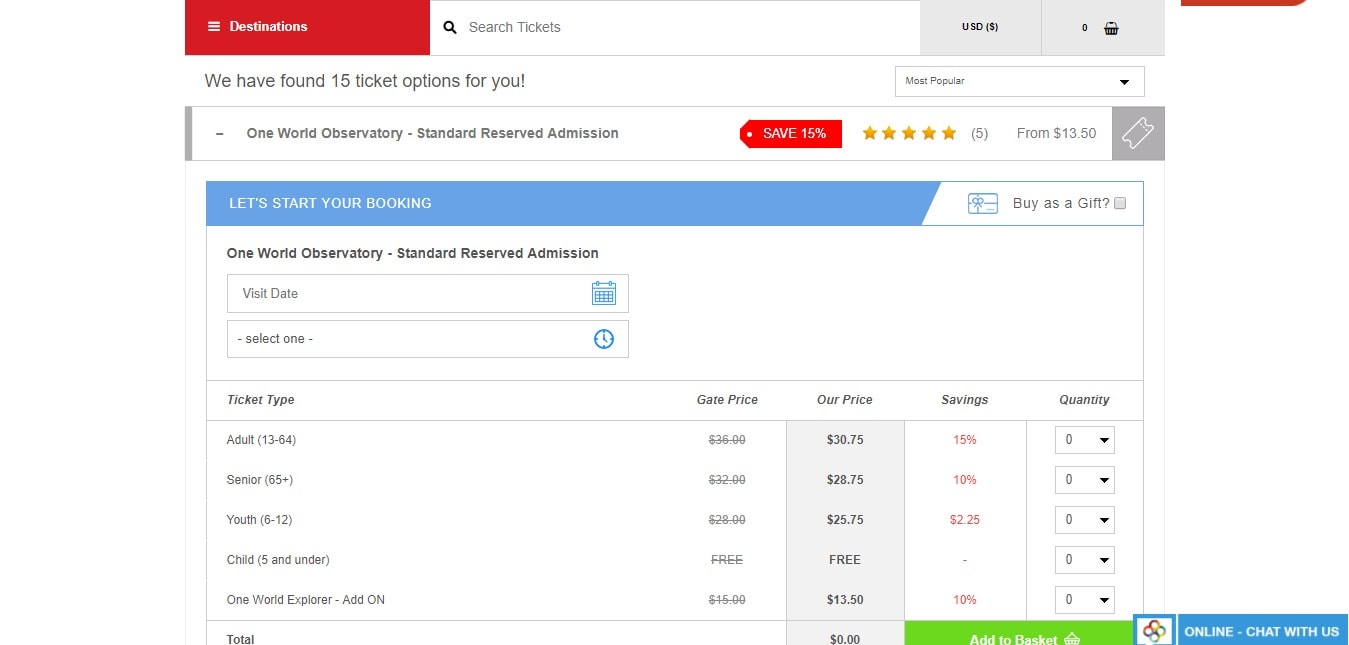Enable the Buy as a Gift checkbox

tap(1120, 203)
